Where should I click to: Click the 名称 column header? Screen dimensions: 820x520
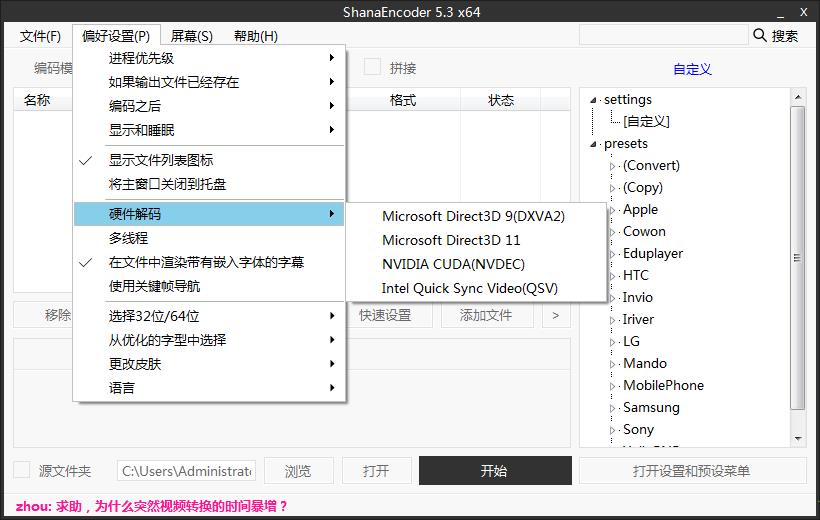[44, 100]
